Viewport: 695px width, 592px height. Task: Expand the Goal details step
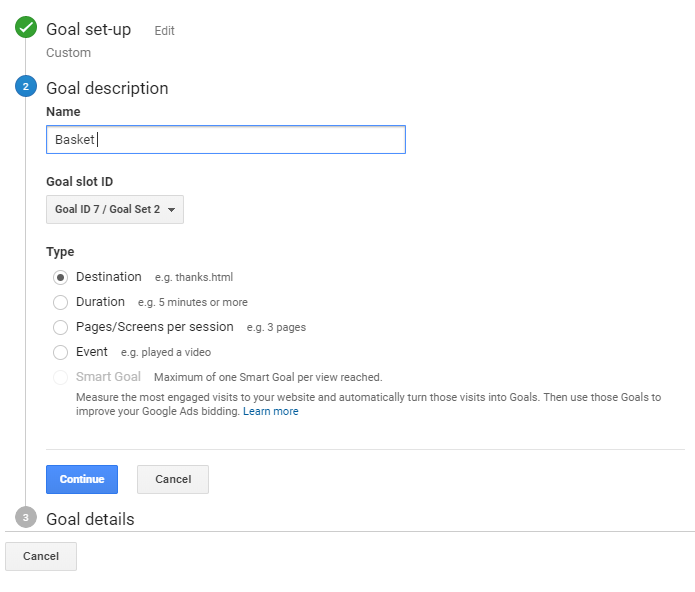point(90,519)
